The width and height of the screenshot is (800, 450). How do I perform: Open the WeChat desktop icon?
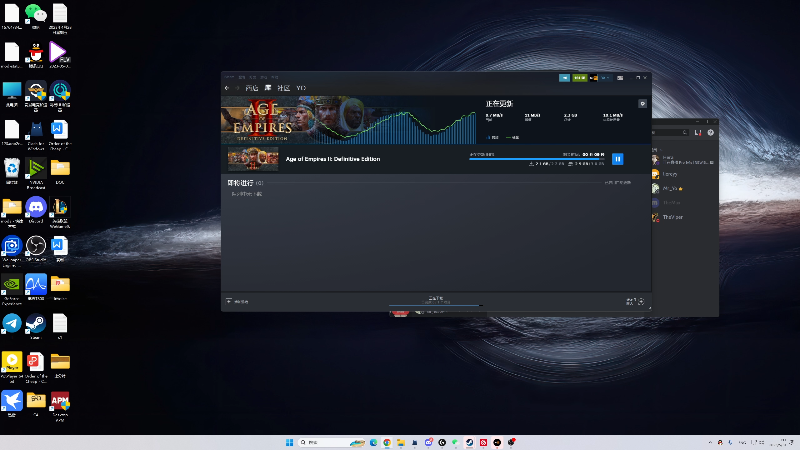[36, 16]
